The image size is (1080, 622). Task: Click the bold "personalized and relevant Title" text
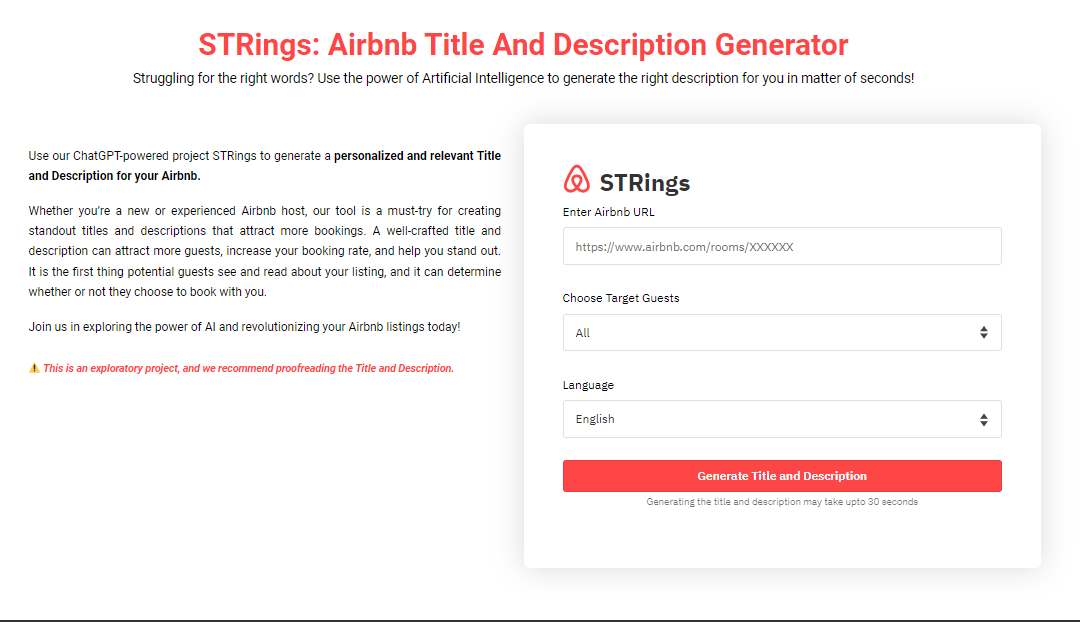tap(417, 156)
